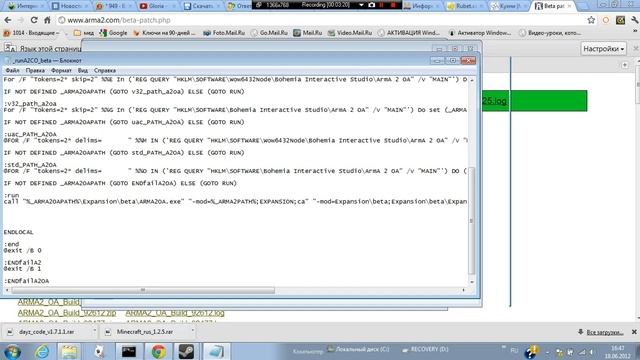Open the Go.Mail.Ru bookmark

click(269, 33)
